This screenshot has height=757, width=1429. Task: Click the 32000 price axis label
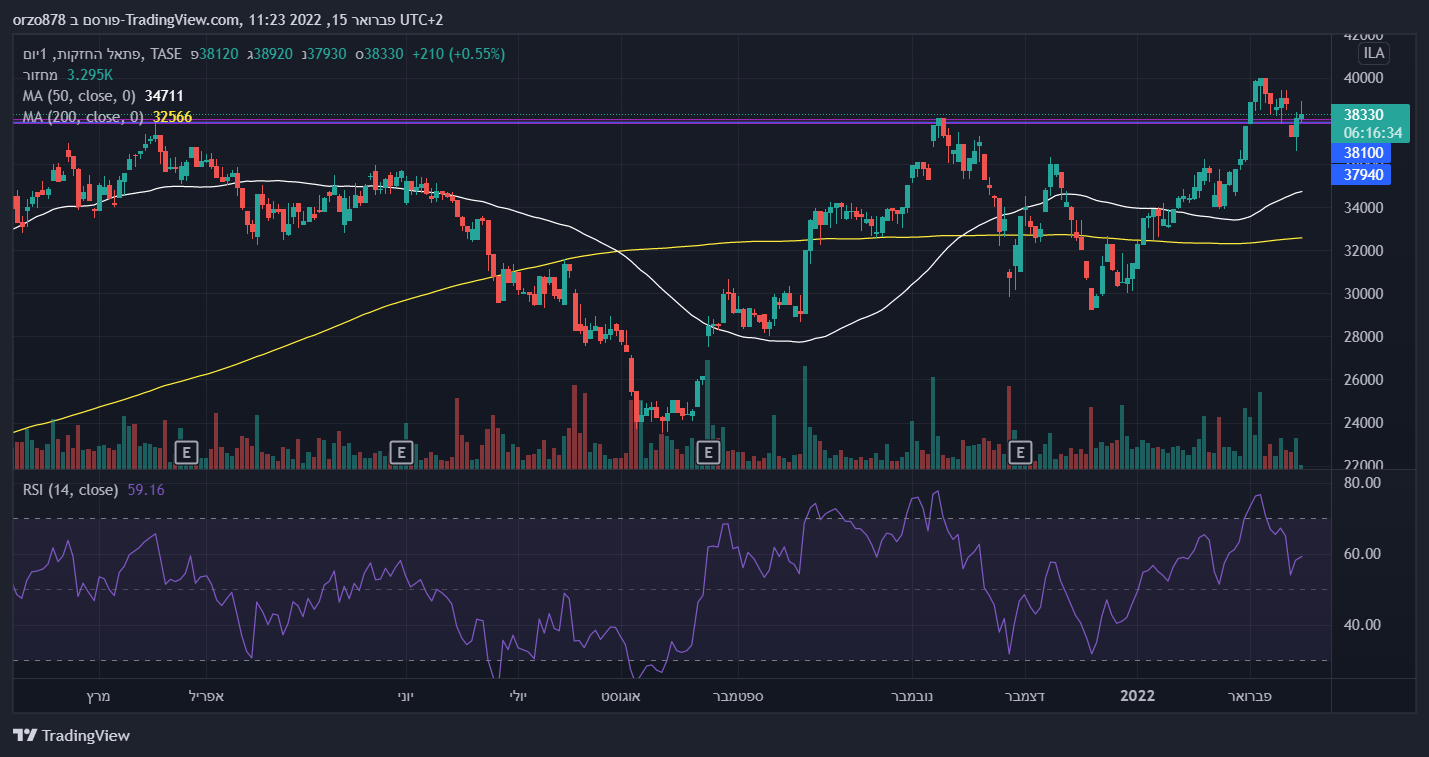1363,251
